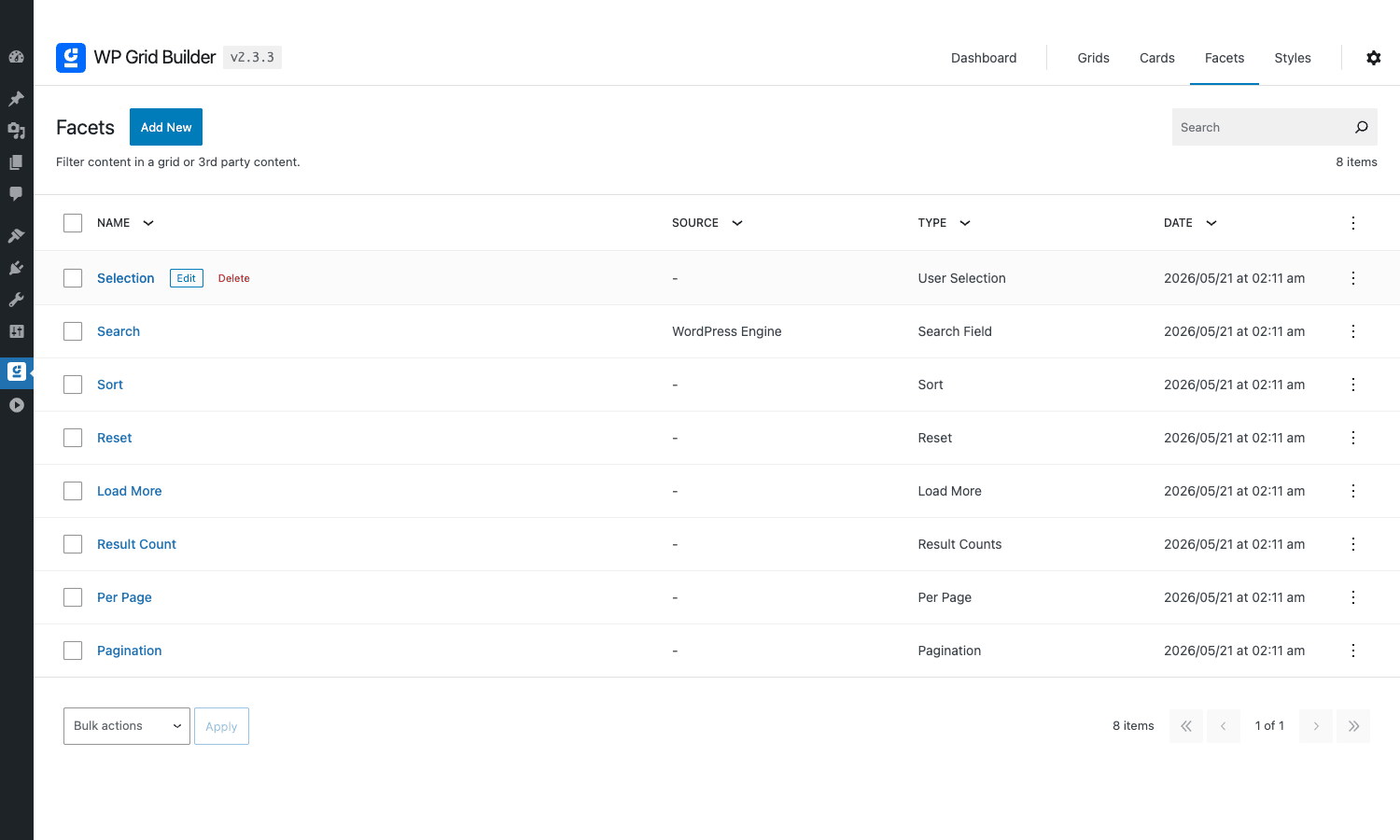The image size is (1400, 840).
Task: Open Media library icon in sidebar
Action: coord(16,131)
